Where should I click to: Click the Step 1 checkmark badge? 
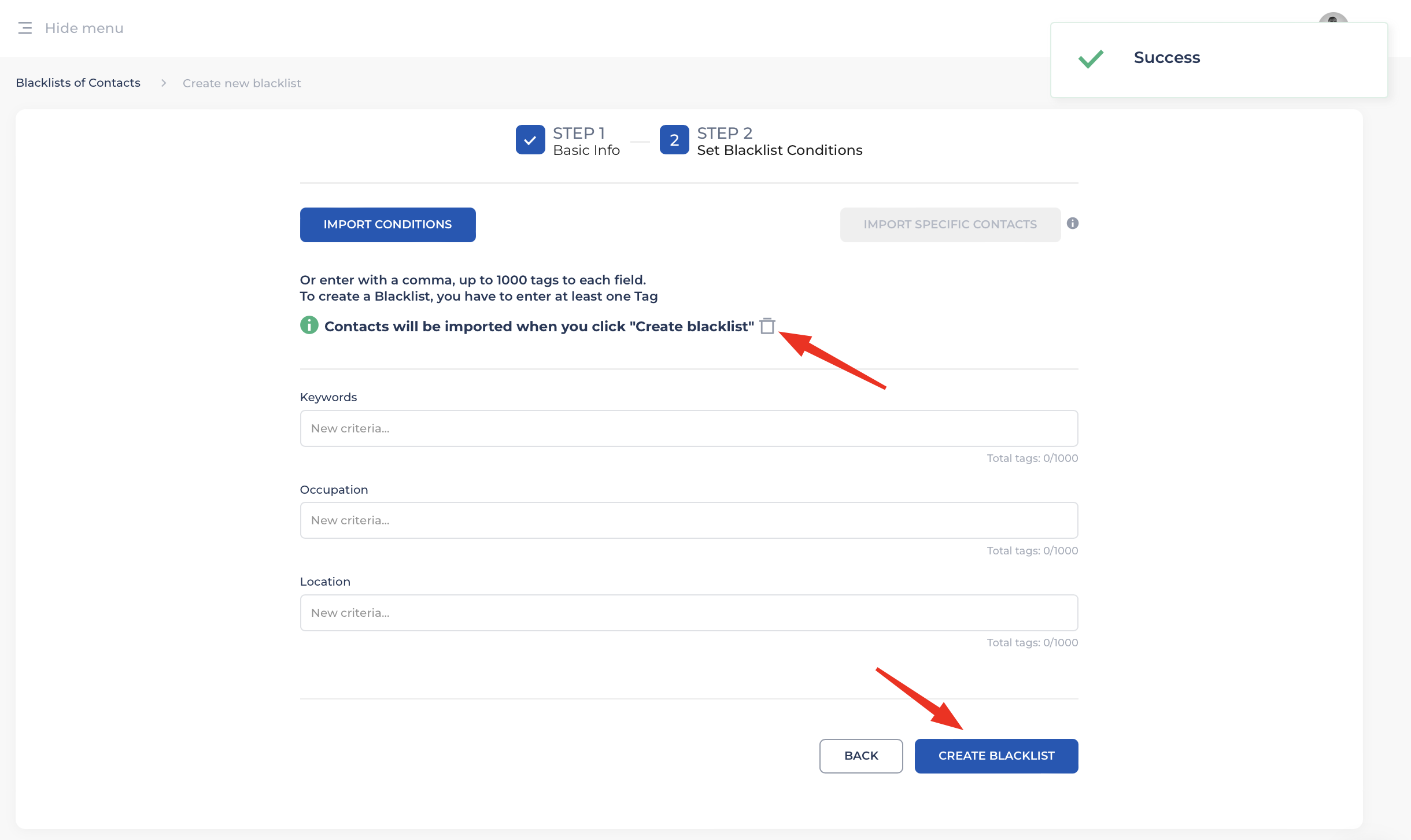pyautogui.click(x=530, y=140)
